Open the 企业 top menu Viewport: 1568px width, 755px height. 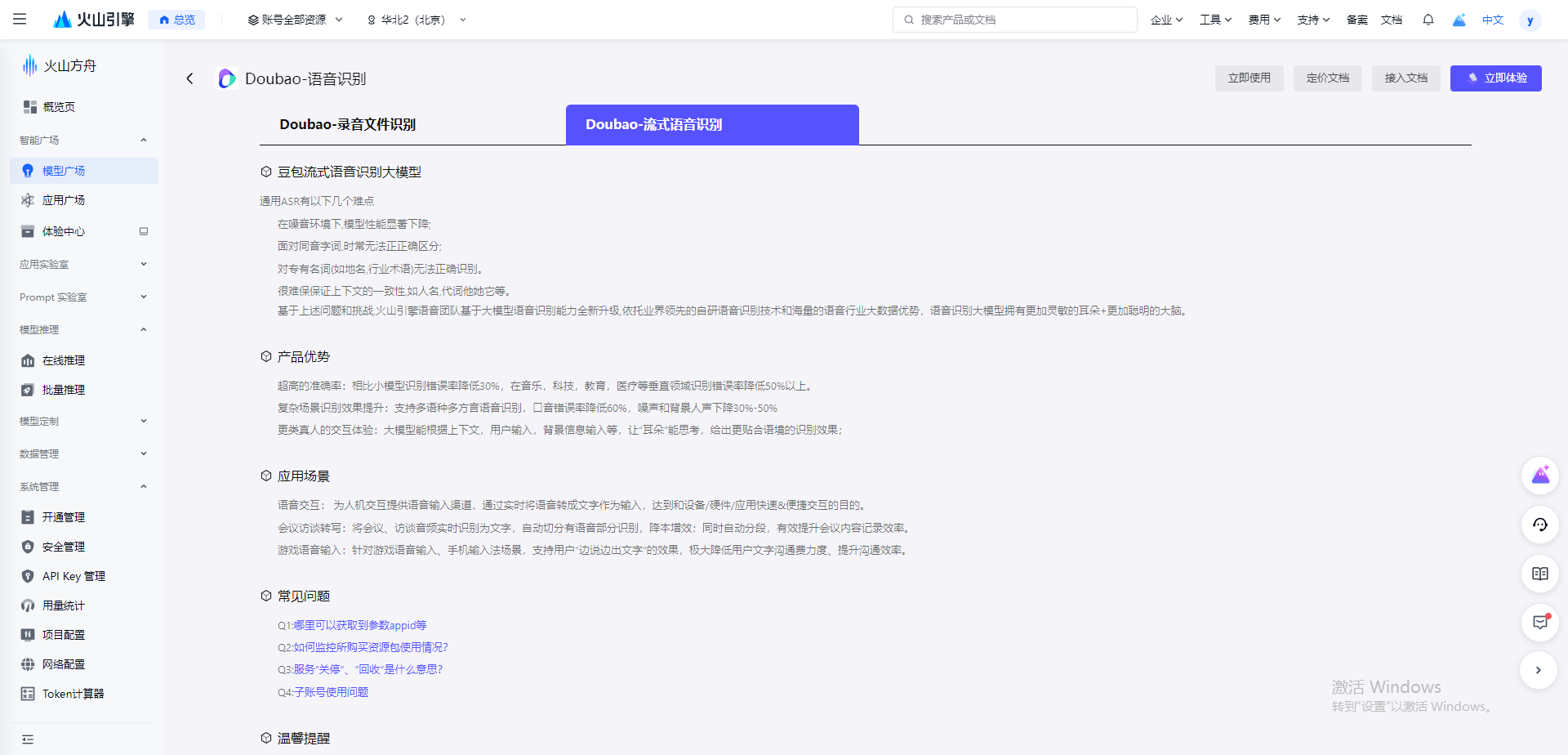click(1166, 20)
